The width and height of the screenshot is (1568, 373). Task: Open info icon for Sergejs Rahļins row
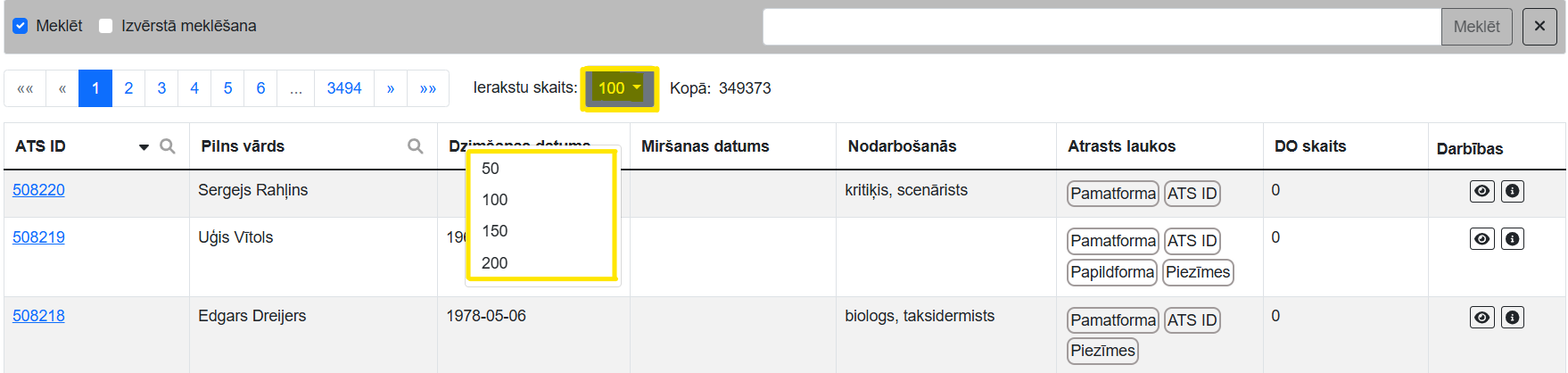[1513, 191]
